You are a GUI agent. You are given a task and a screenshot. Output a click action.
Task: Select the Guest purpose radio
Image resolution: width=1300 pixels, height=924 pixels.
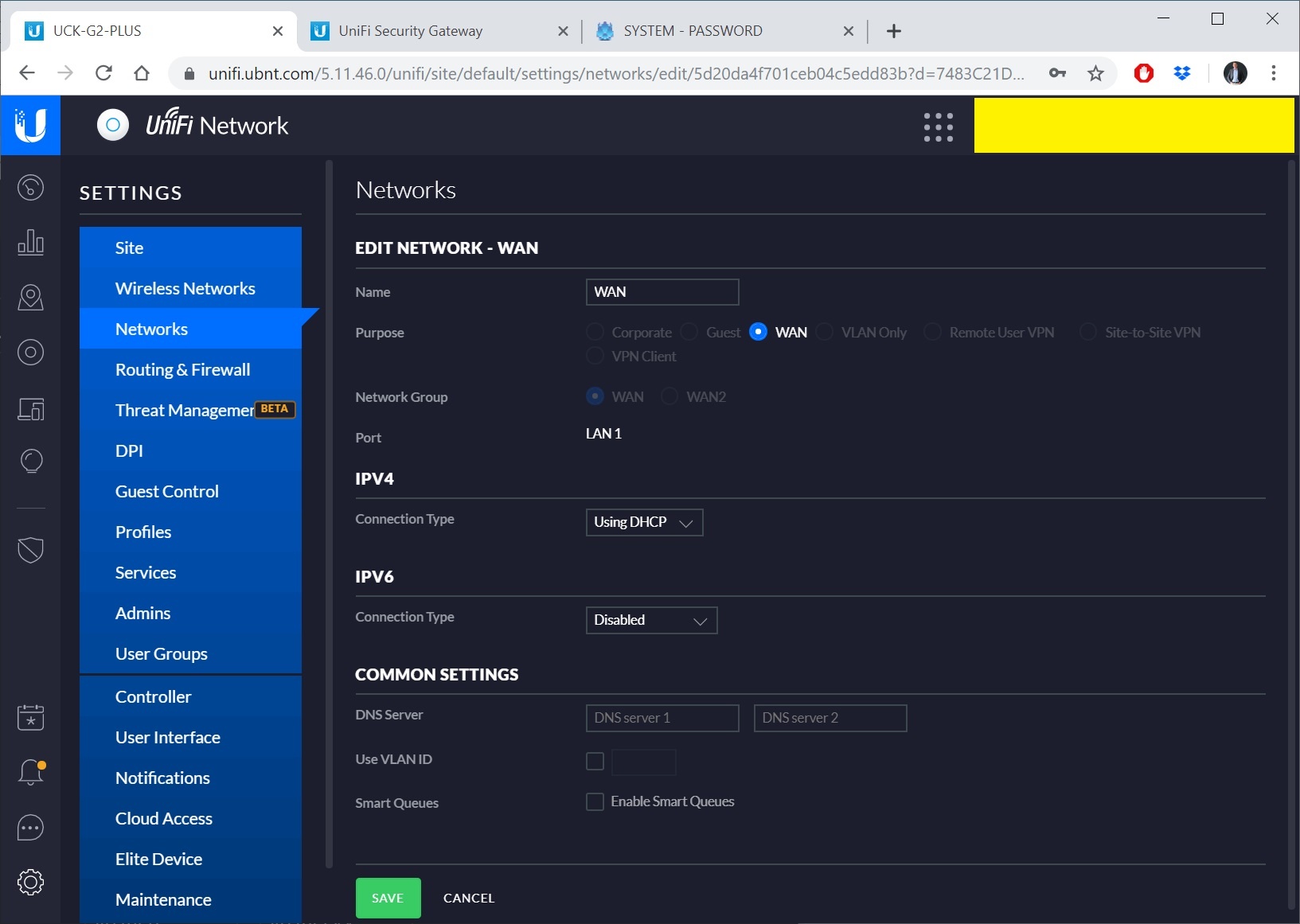(689, 332)
